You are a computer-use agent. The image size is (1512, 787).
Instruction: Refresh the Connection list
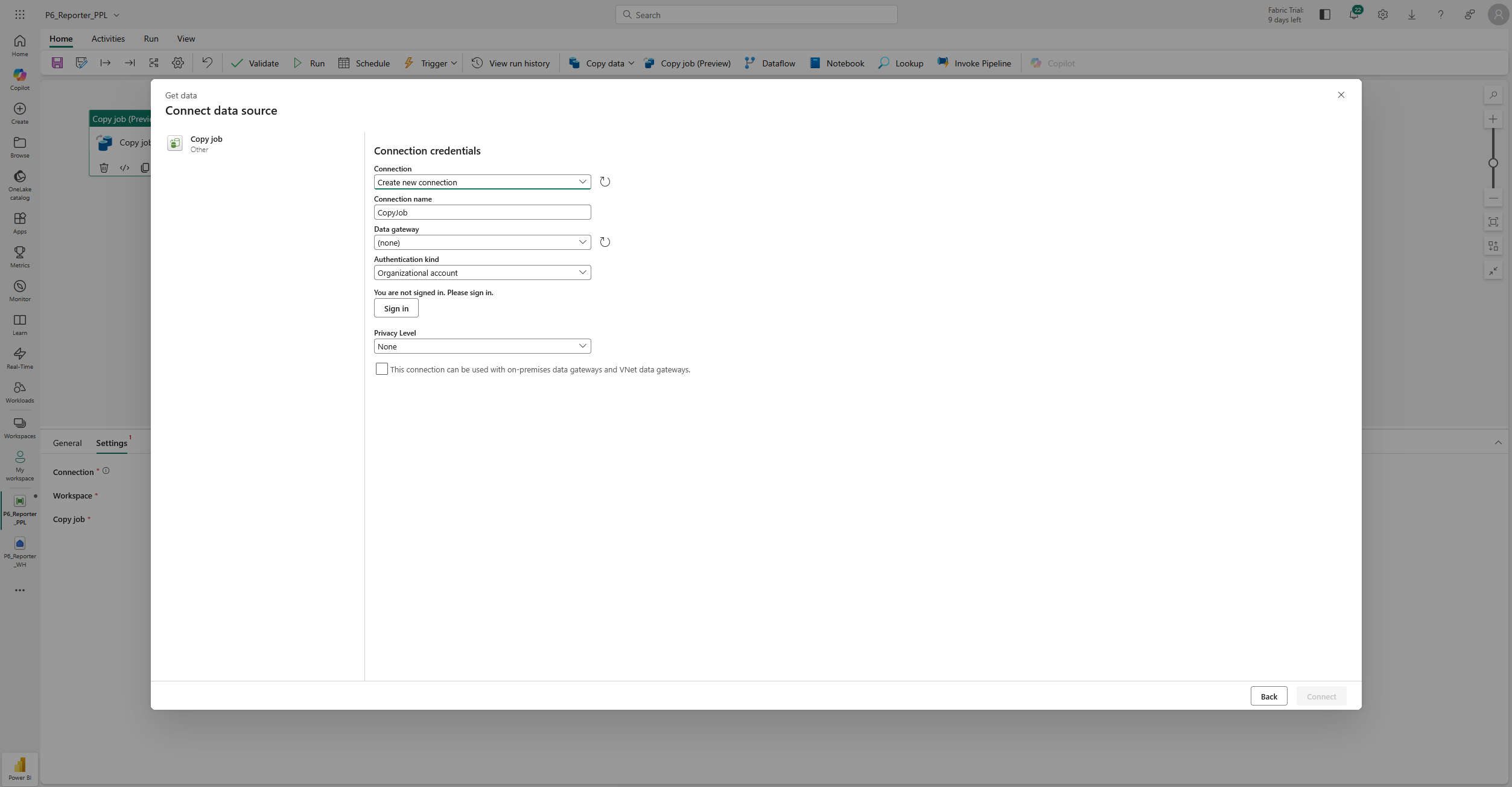(605, 181)
